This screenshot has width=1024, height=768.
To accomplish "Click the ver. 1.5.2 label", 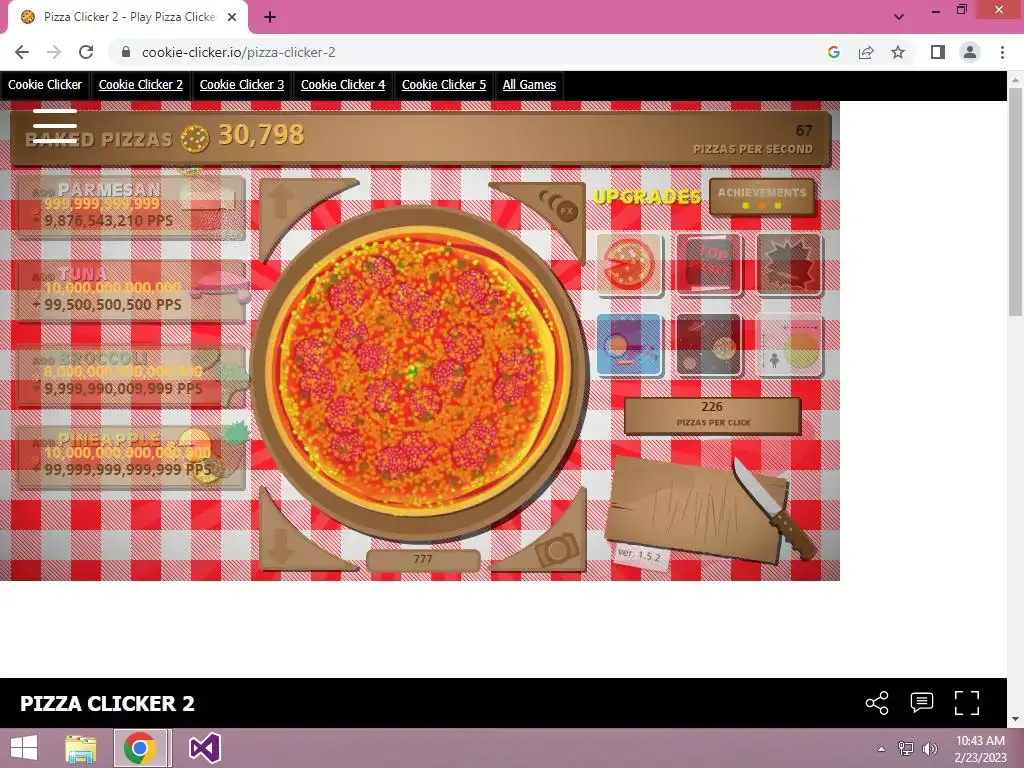I will point(639,555).
